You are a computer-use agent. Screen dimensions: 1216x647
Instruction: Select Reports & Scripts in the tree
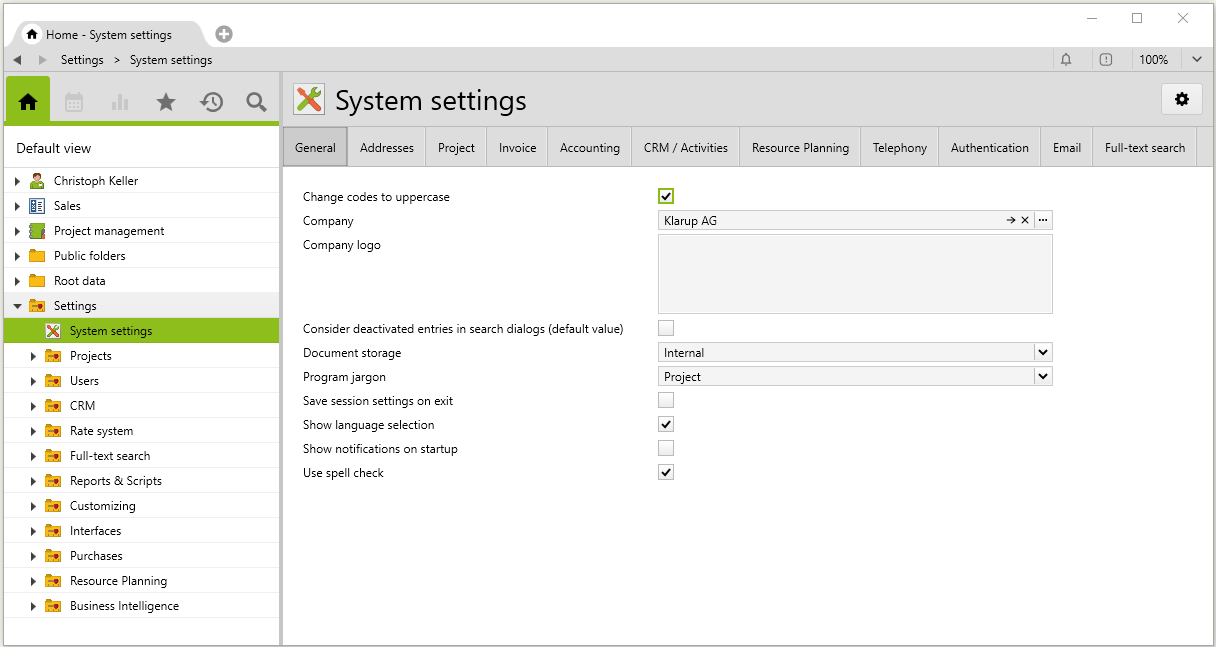[x=115, y=481]
